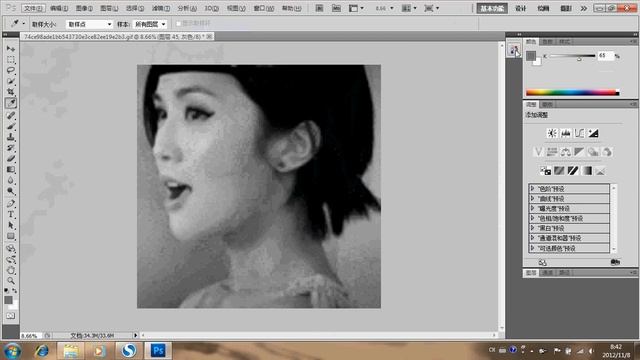This screenshot has width=640, height=360.
Task: Pick a color from the spectrum ramp
Action: coord(572,93)
